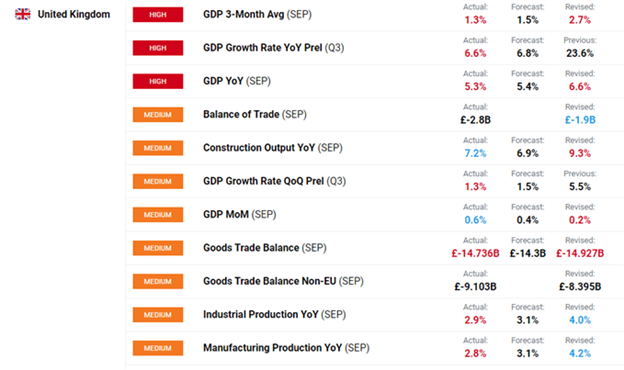624x370 pixels.
Task: Open Manufacturing Production YoY (SEP) event
Action: tap(286, 348)
